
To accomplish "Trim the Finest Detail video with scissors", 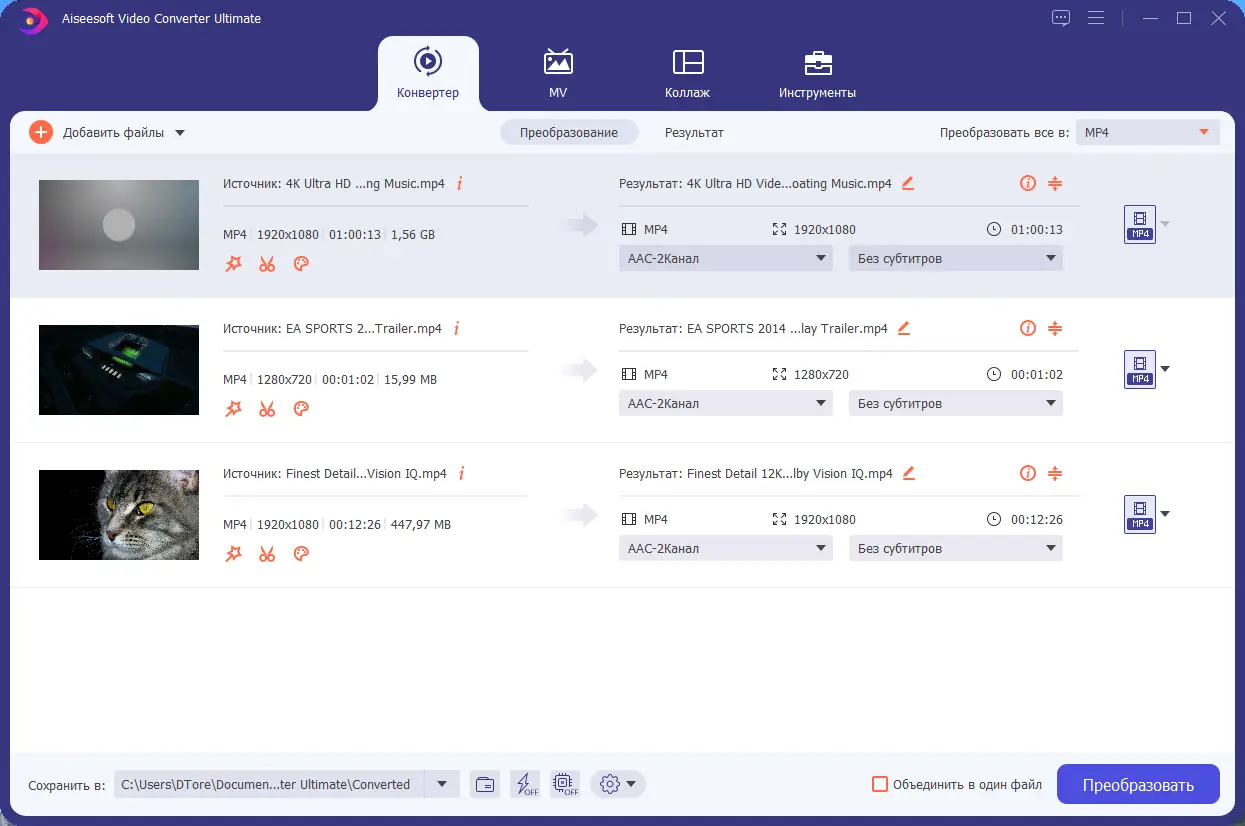I will coord(267,553).
